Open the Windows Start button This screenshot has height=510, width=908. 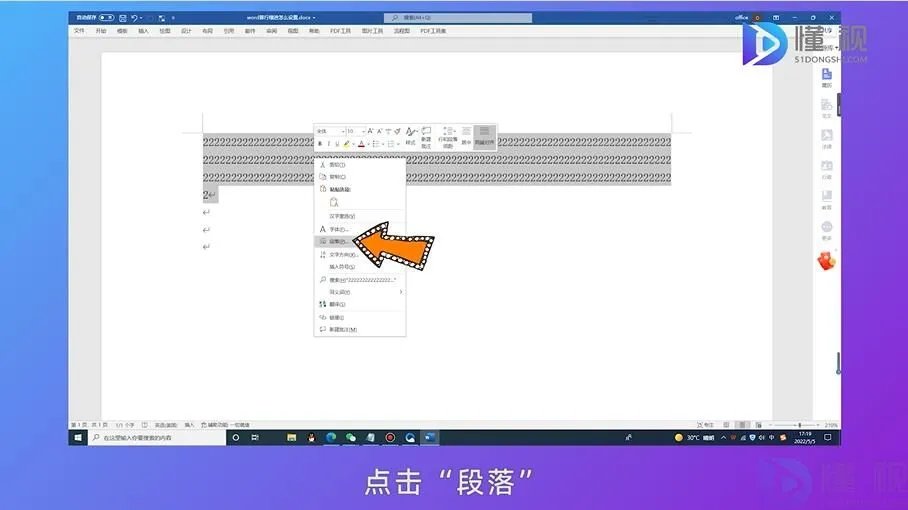point(78,438)
